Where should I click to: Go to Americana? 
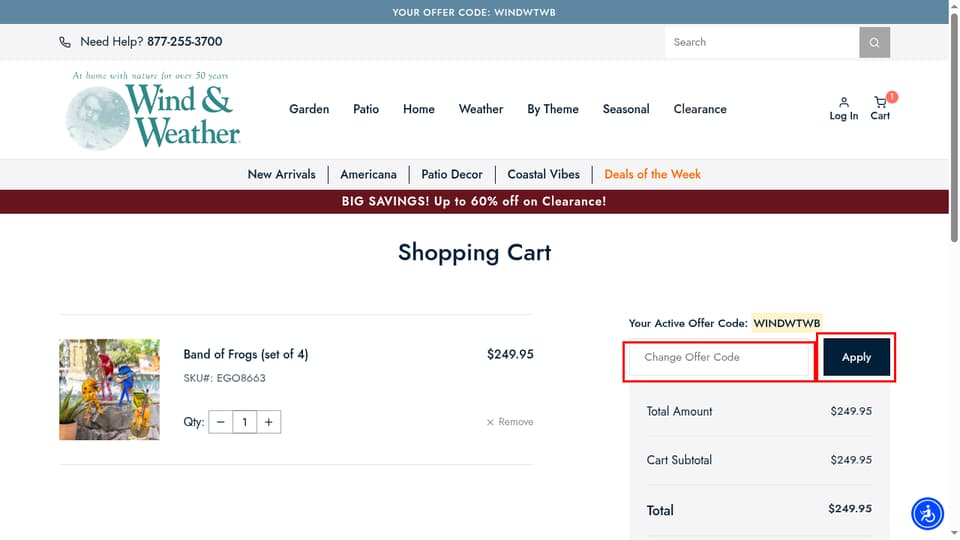369,174
